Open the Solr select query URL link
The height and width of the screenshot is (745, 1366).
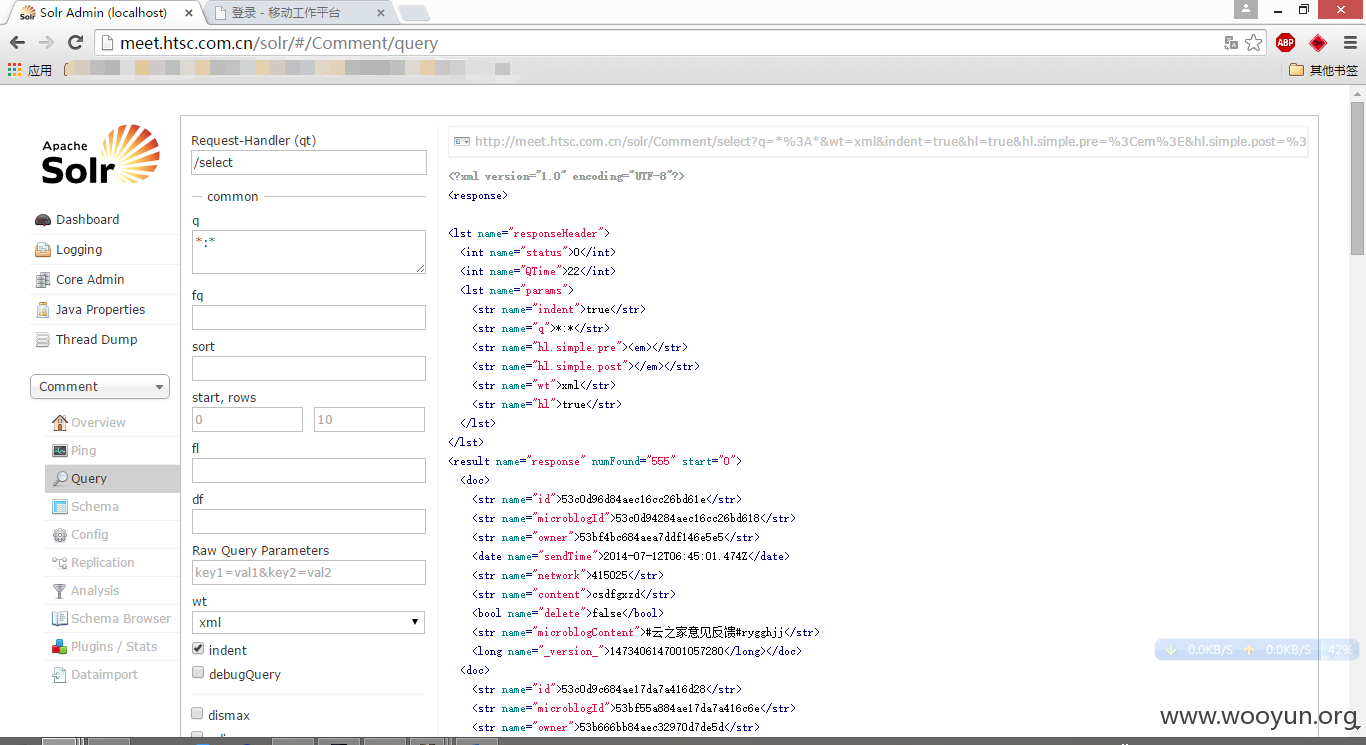click(878, 142)
